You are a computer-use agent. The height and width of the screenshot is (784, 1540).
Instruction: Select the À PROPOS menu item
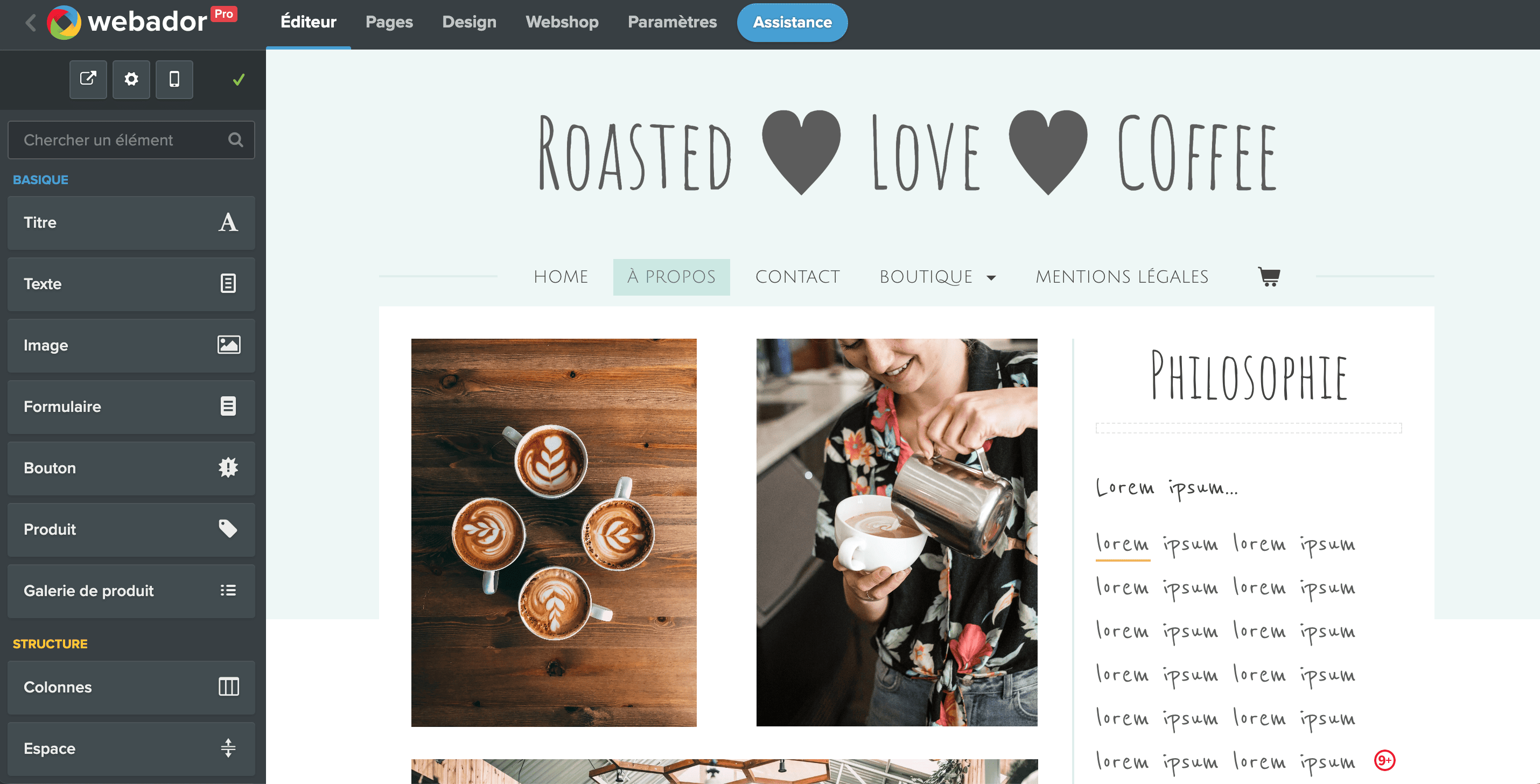pyautogui.click(x=671, y=277)
